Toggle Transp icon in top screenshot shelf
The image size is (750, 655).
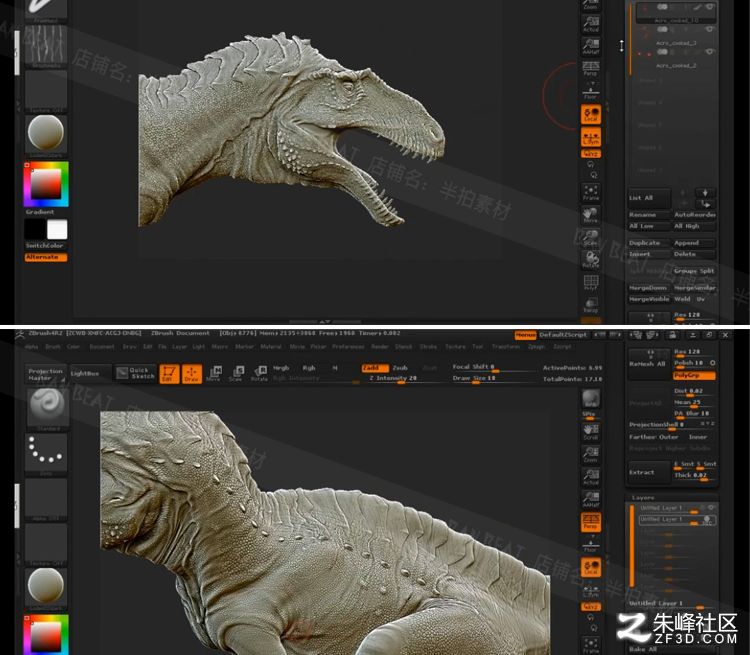[x=591, y=305]
